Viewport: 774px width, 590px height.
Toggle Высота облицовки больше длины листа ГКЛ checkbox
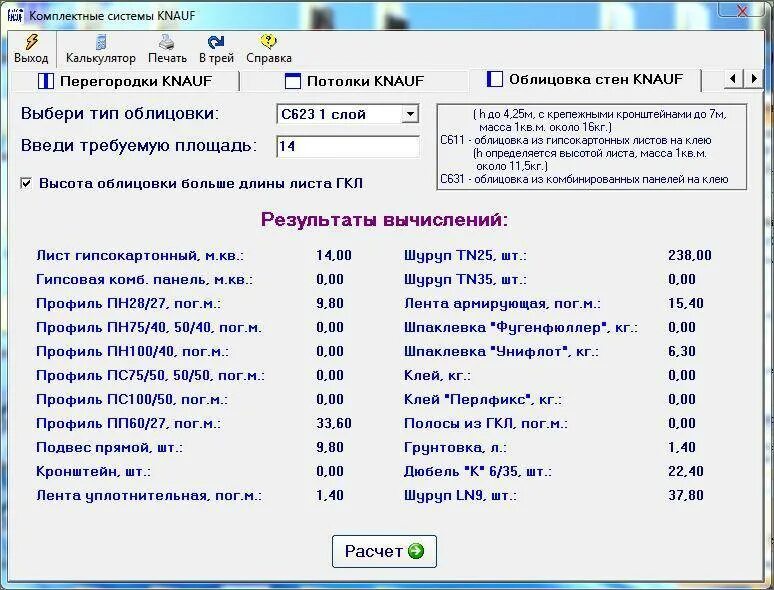click(x=26, y=184)
